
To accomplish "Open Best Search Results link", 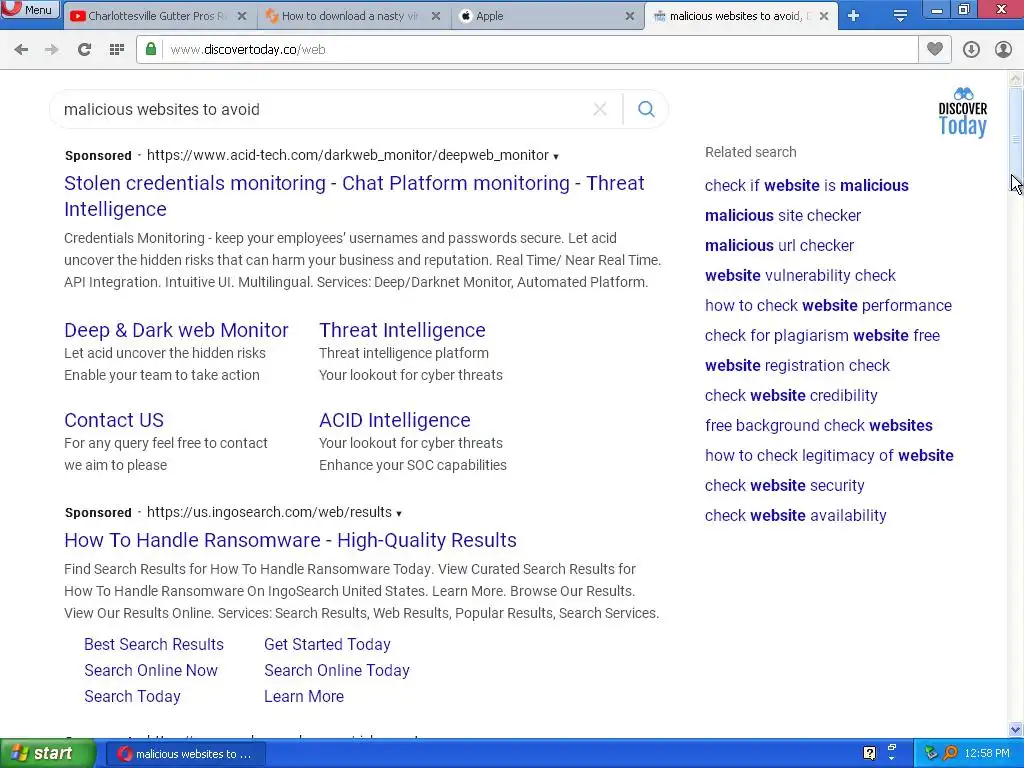I will pos(153,644).
